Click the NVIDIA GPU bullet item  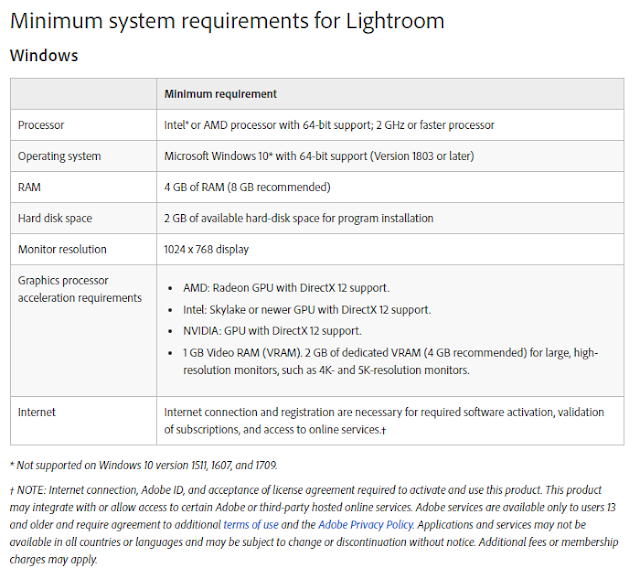[272, 331]
